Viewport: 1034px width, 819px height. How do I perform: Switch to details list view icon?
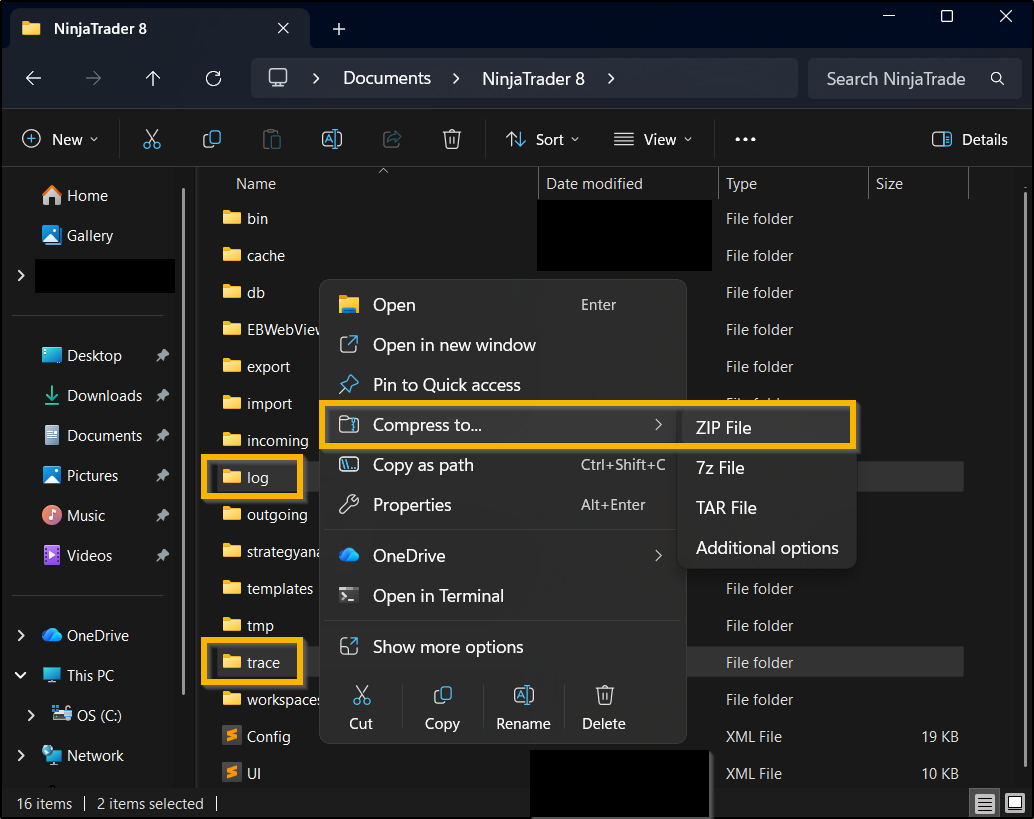[x=984, y=803]
